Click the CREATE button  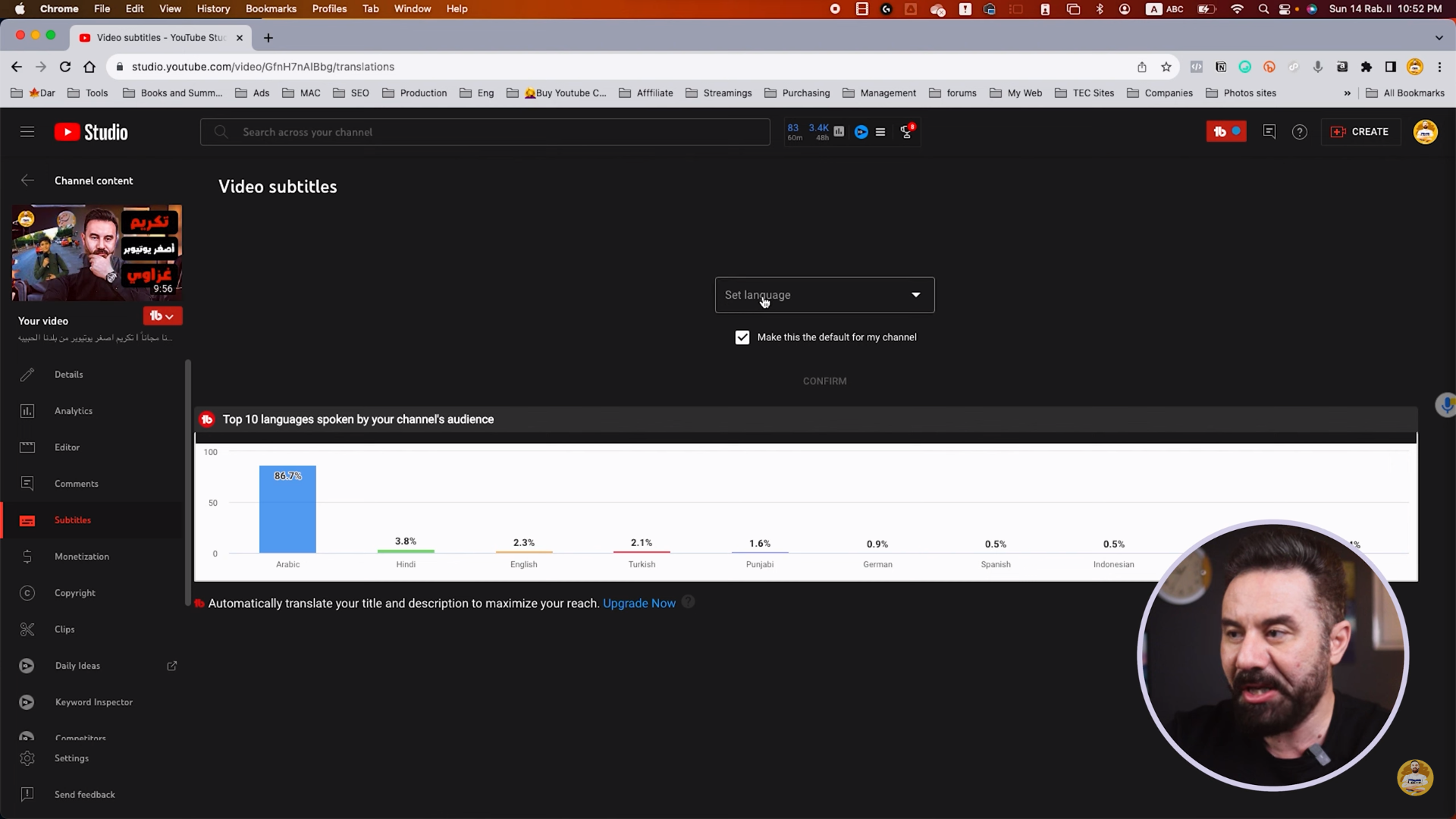tap(1360, 132)
